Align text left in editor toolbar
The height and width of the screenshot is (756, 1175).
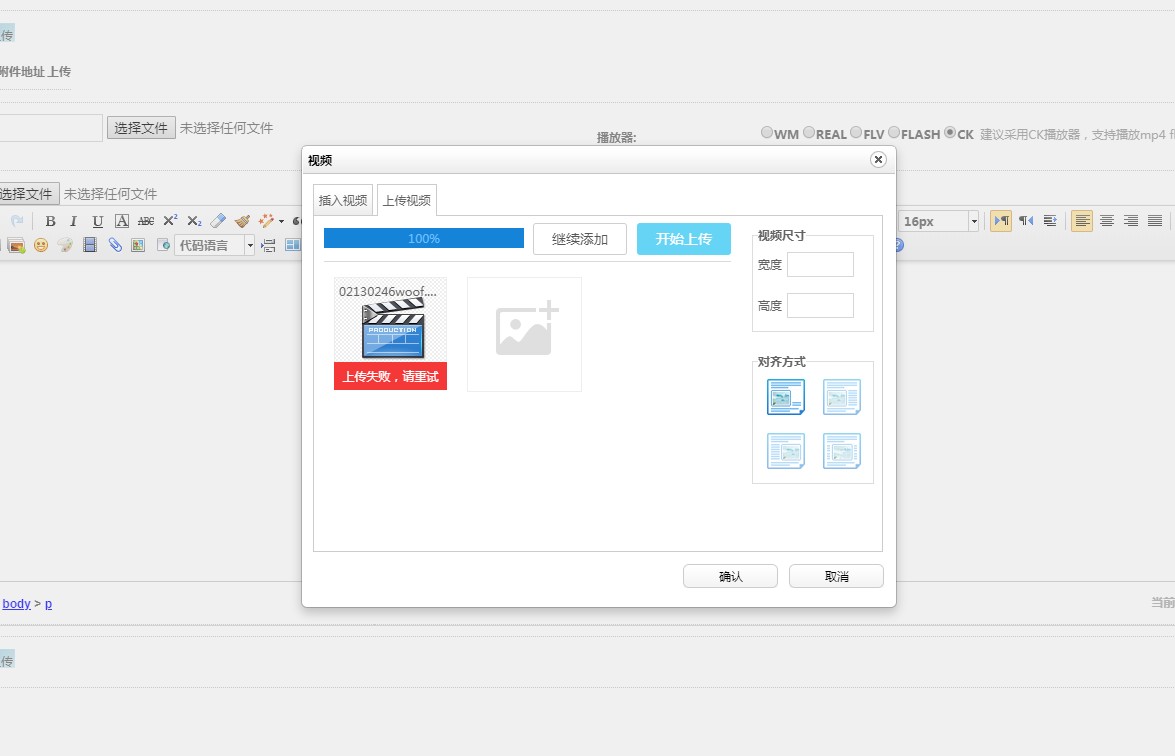1082,221
